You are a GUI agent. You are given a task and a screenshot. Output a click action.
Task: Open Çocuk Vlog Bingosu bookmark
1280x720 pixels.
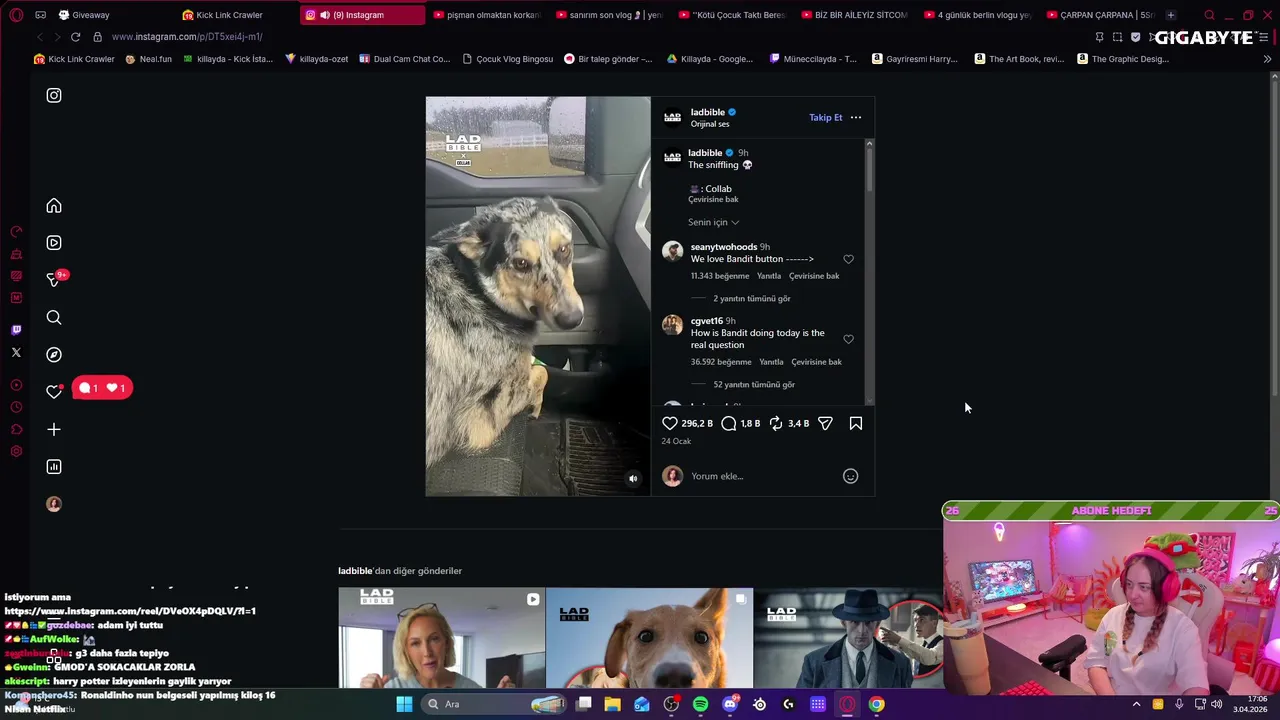point(507,59)
